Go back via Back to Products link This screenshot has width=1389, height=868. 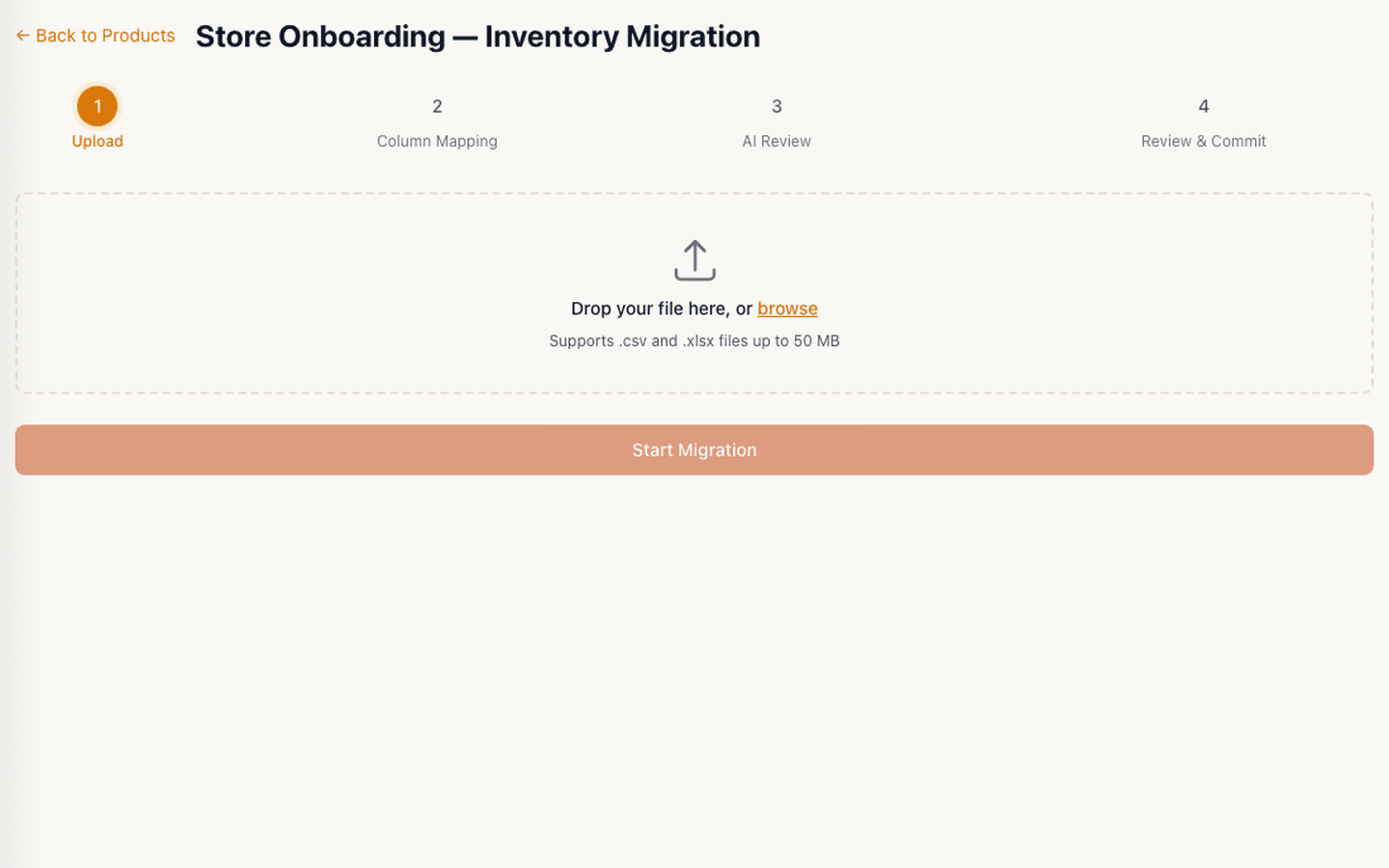pos(95,36)
